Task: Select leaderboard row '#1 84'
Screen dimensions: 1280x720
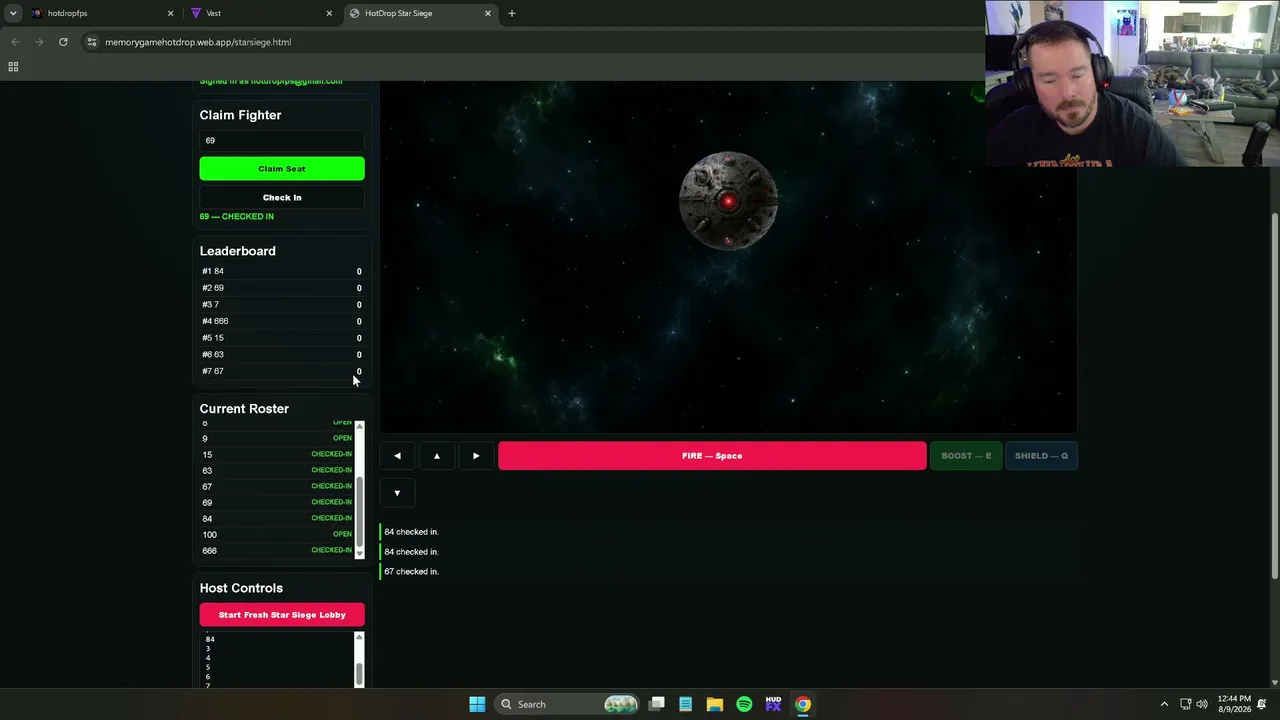Action: click(282, 271)
